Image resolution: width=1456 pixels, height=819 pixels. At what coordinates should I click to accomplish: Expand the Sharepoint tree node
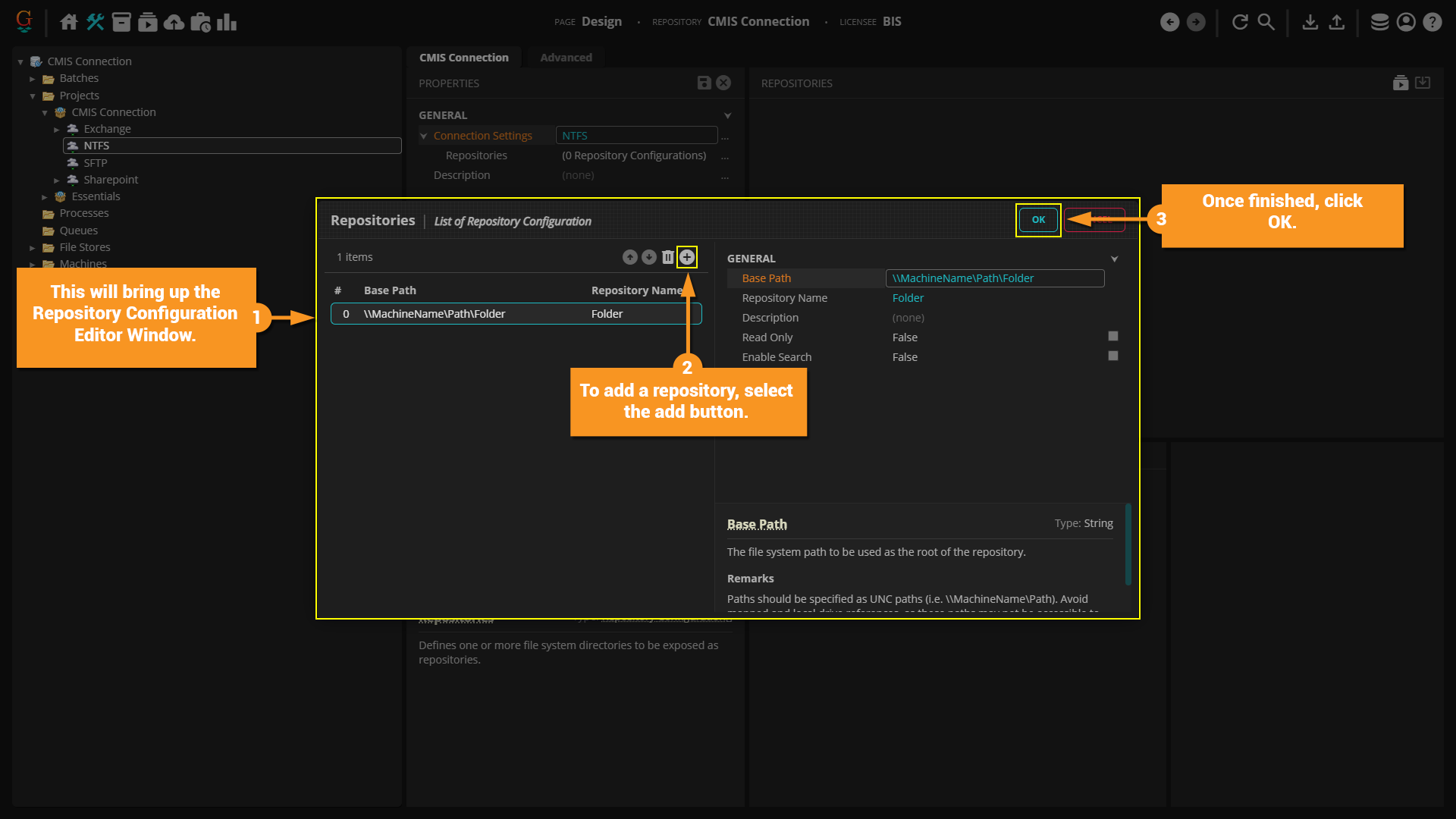57,180
